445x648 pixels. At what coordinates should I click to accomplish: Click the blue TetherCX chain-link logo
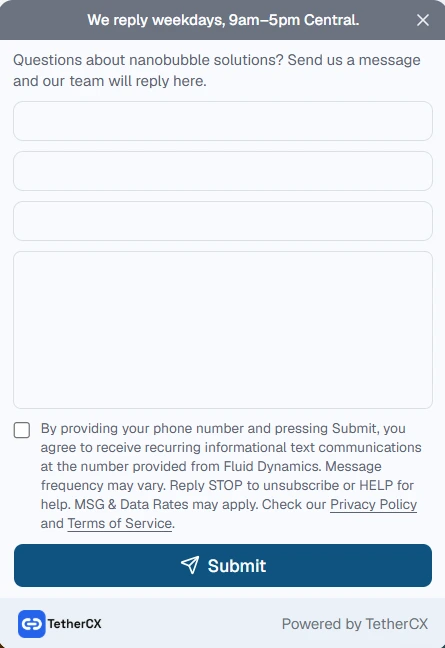point(31,624)
